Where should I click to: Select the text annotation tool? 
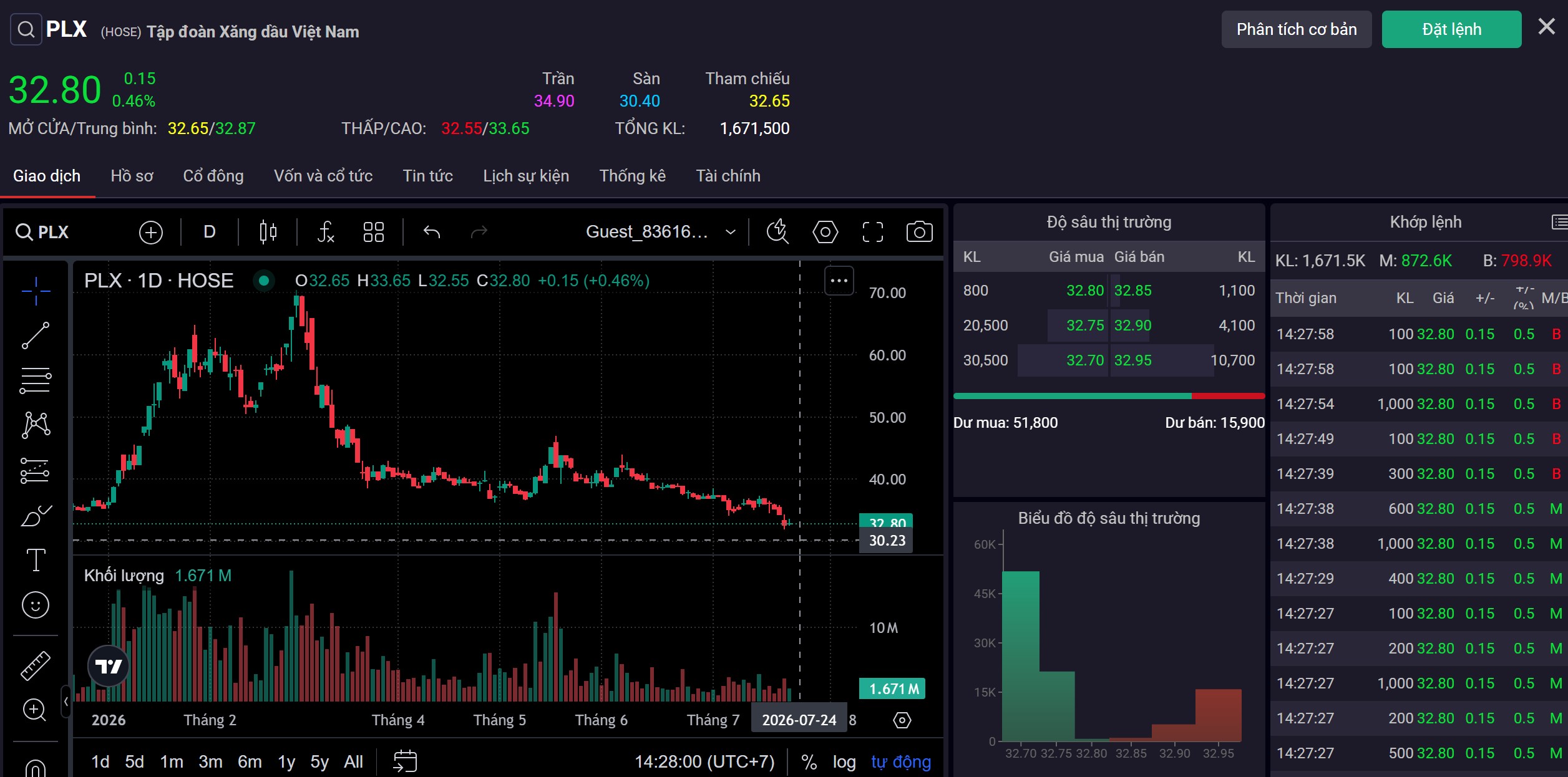click(36, 559)
